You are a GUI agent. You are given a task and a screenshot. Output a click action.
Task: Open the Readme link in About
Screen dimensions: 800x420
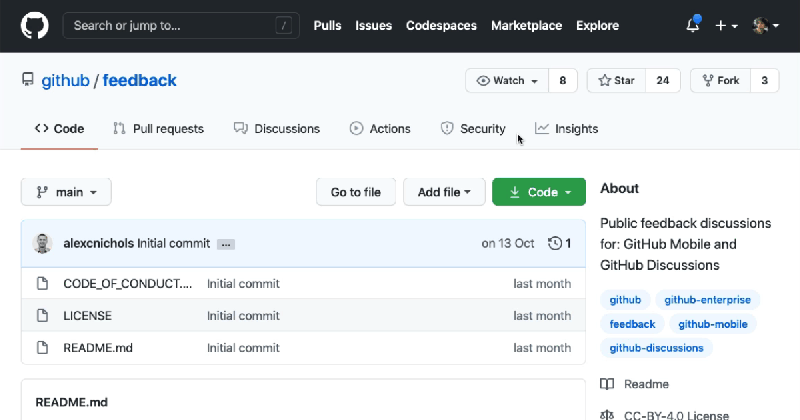646,384
